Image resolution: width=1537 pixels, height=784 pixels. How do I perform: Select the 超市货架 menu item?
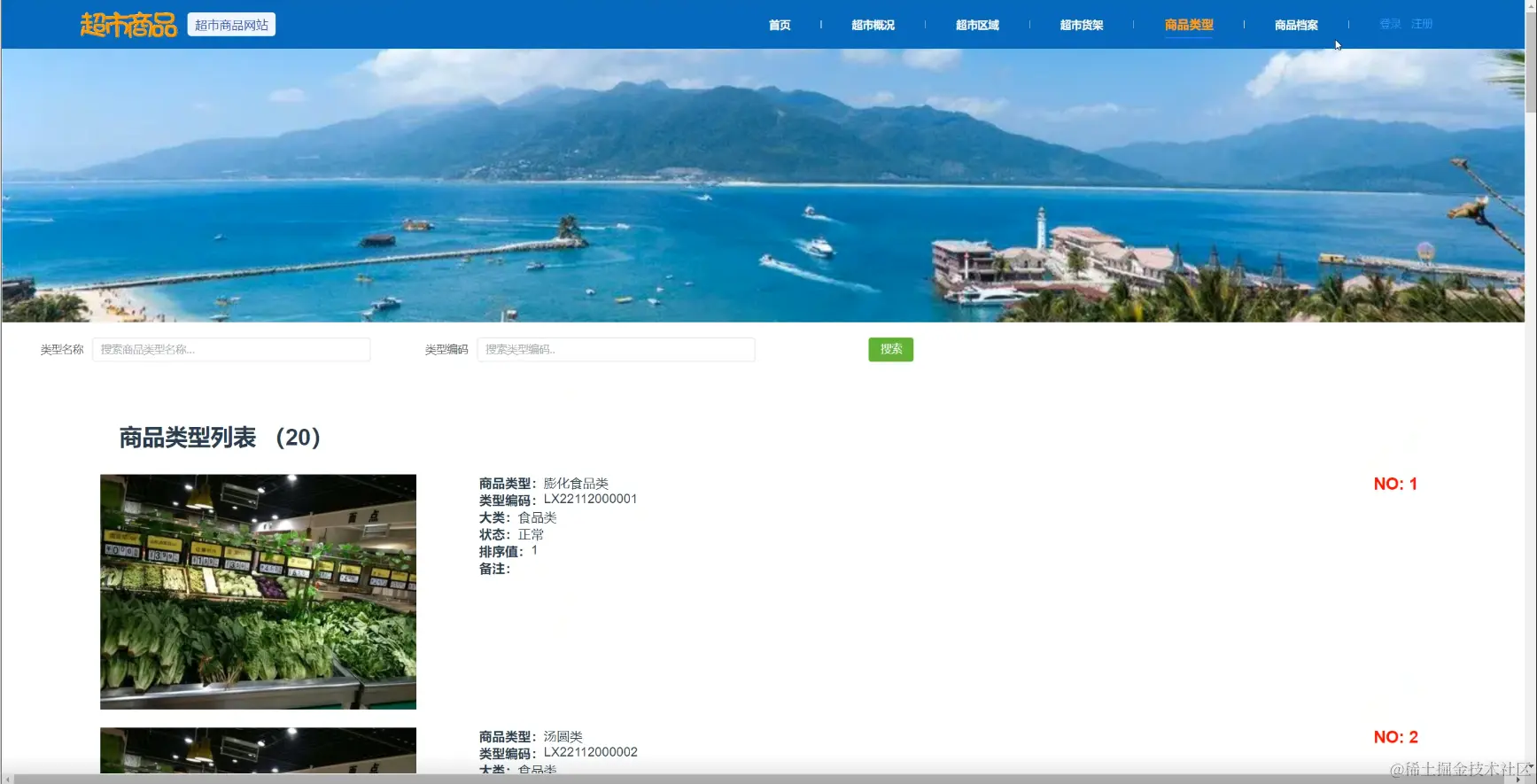[1082, 25]
